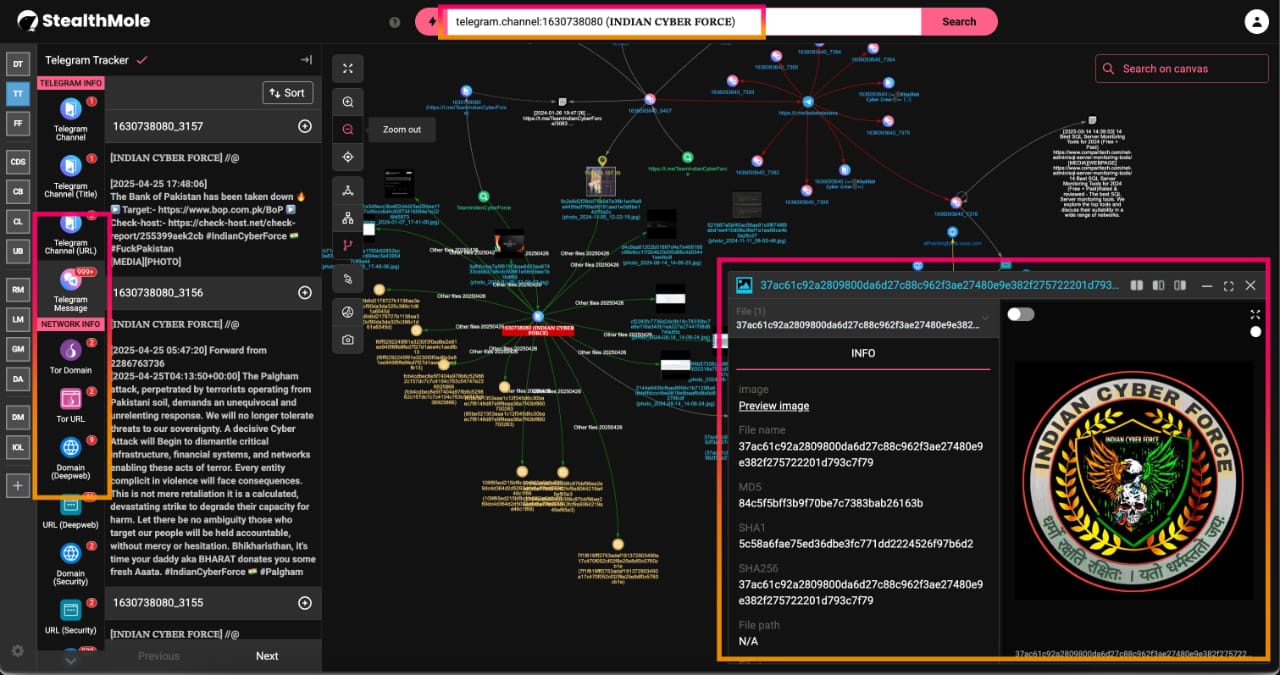Select the DT module in left rail
Viewport: 1280px width, 675px height.
click(18, 65)
